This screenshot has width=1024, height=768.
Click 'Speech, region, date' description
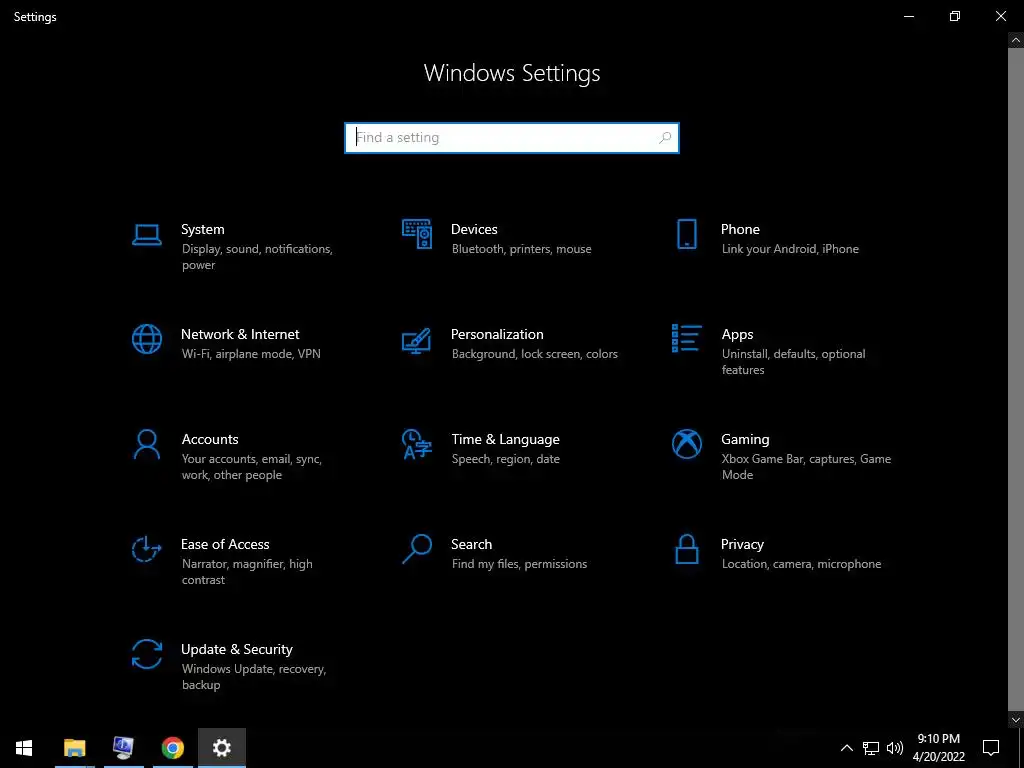pyautogui.click(x=505, y=459)
